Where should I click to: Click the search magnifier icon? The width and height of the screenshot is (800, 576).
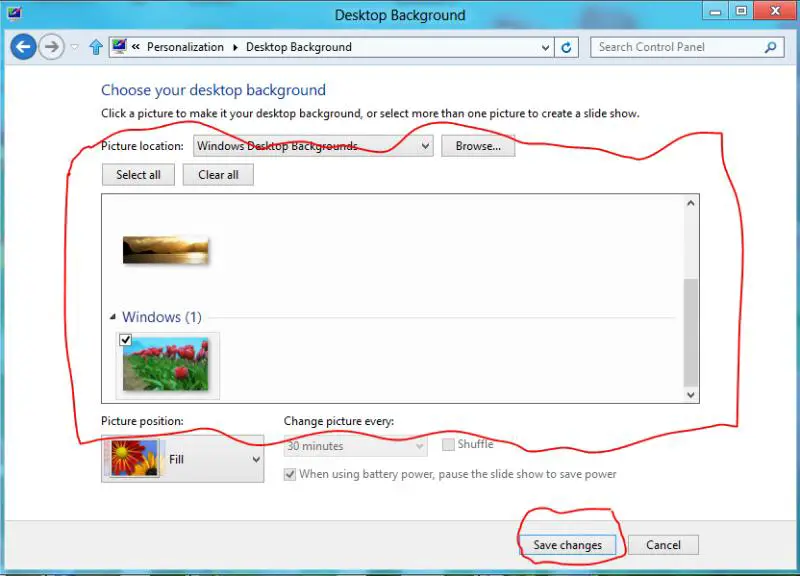[x=770, y=47]
